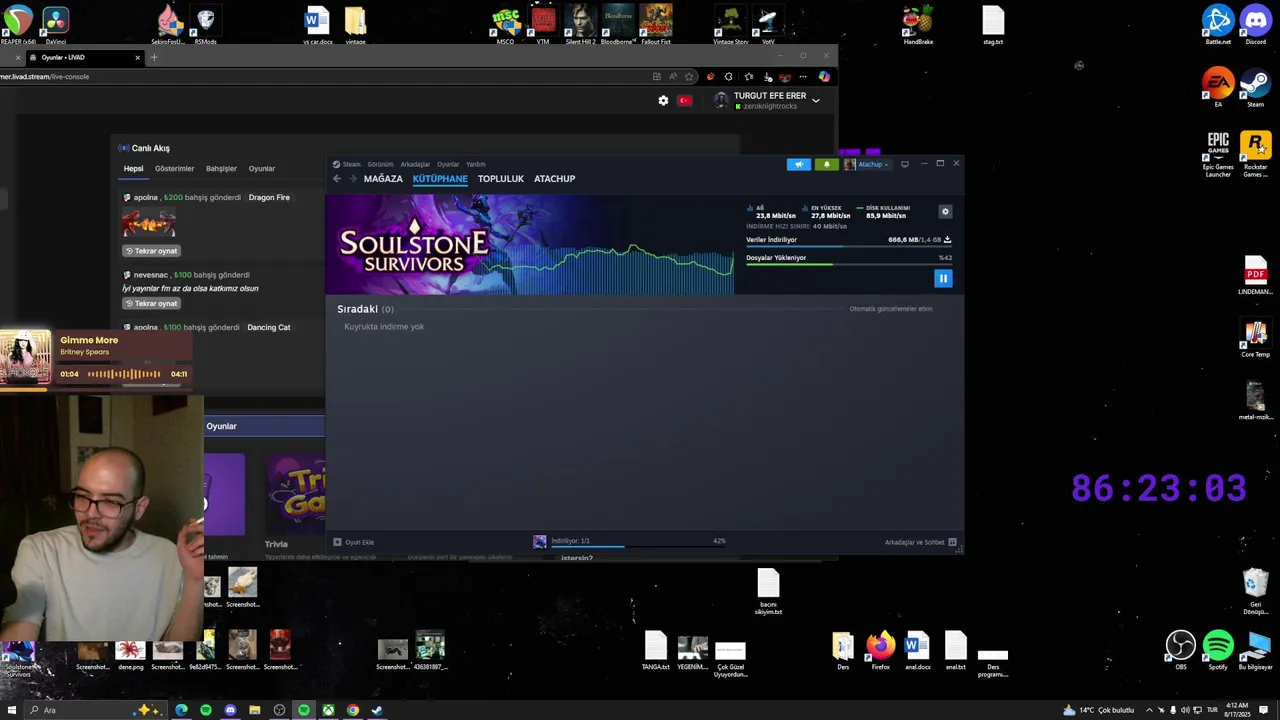This screenshot has height=720, width=1280.
Task: Open LIVAD settings gear icon
Action: [663, 100]
